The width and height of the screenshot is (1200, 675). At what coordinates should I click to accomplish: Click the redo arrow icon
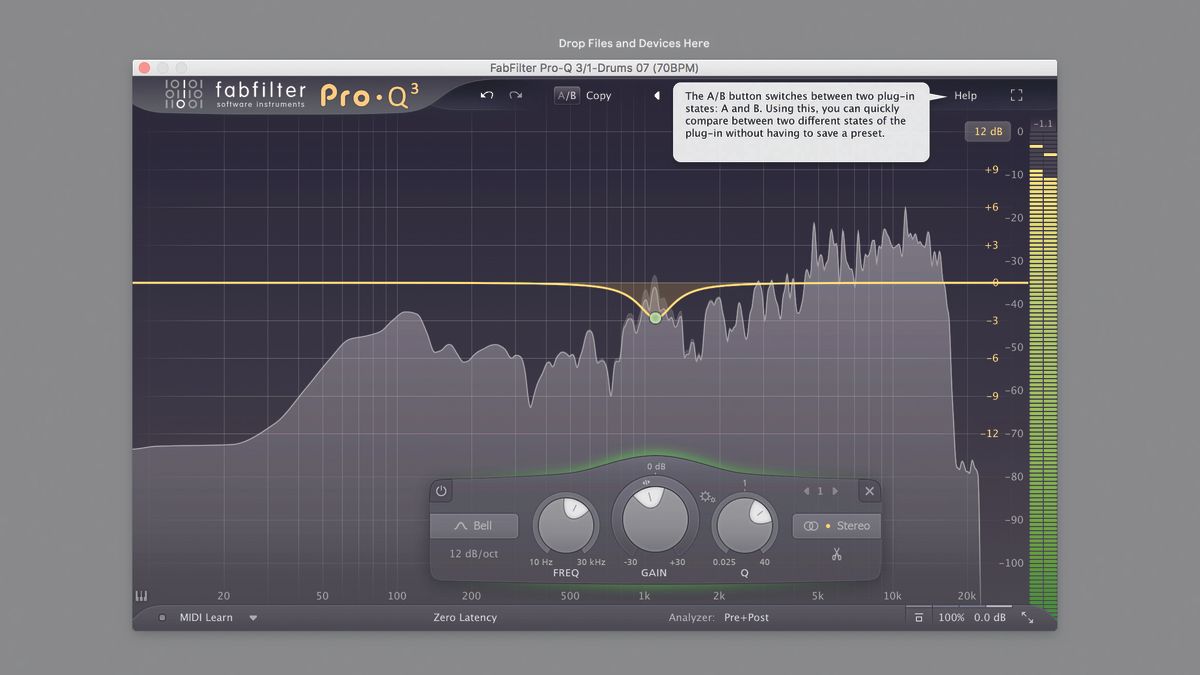pyautogui.click(x=516, y=95)
